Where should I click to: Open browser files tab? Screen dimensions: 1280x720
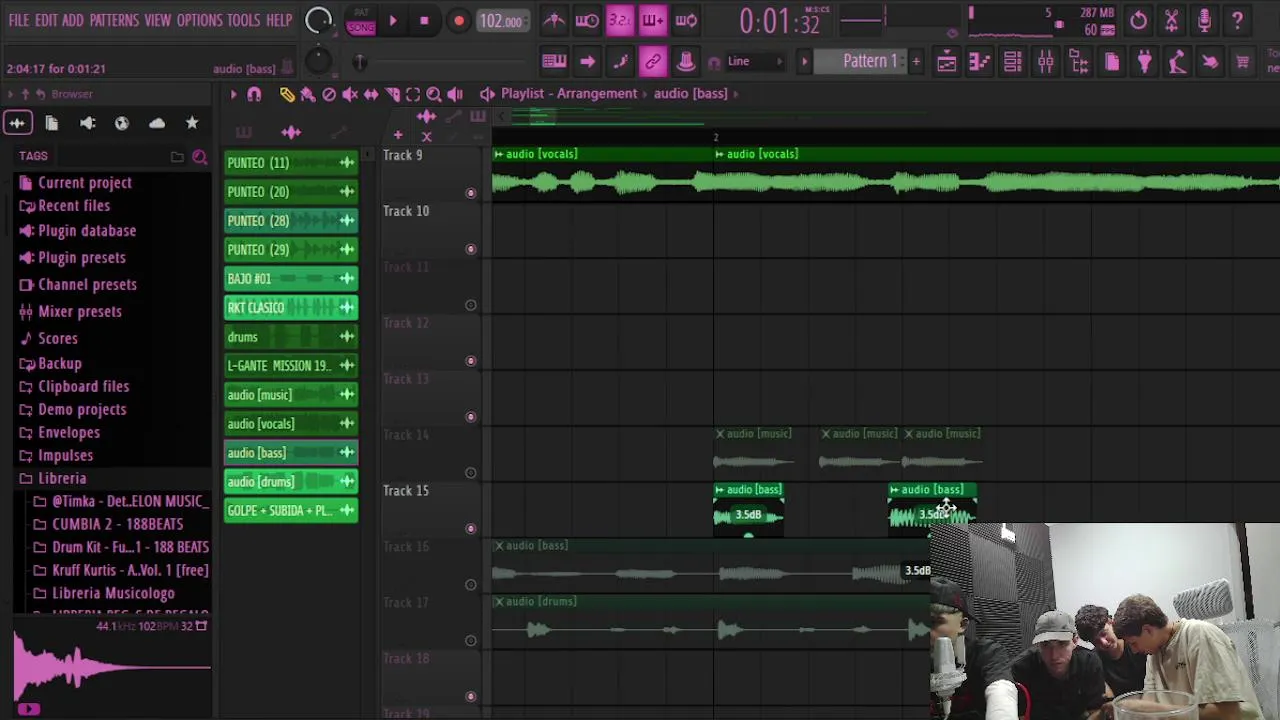pyautogui.click(x=52, y=123)
